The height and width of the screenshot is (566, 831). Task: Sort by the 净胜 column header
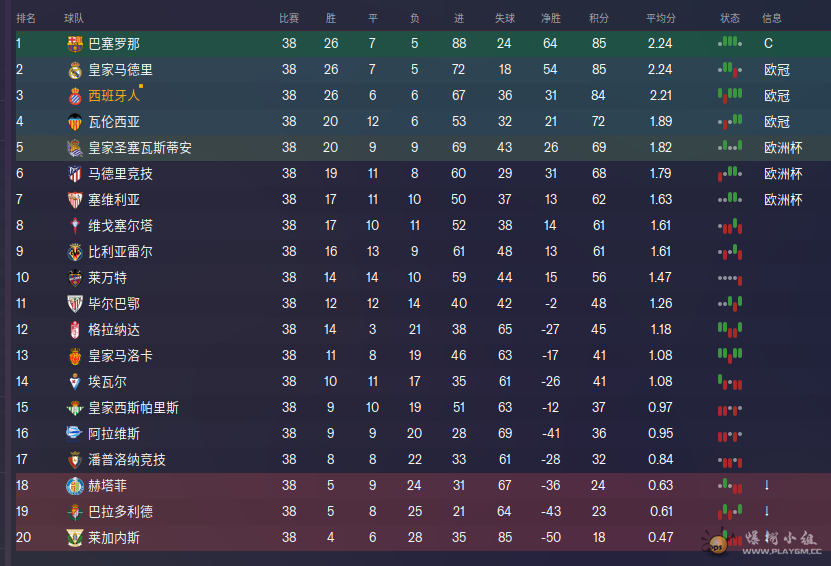click(550, 18)
